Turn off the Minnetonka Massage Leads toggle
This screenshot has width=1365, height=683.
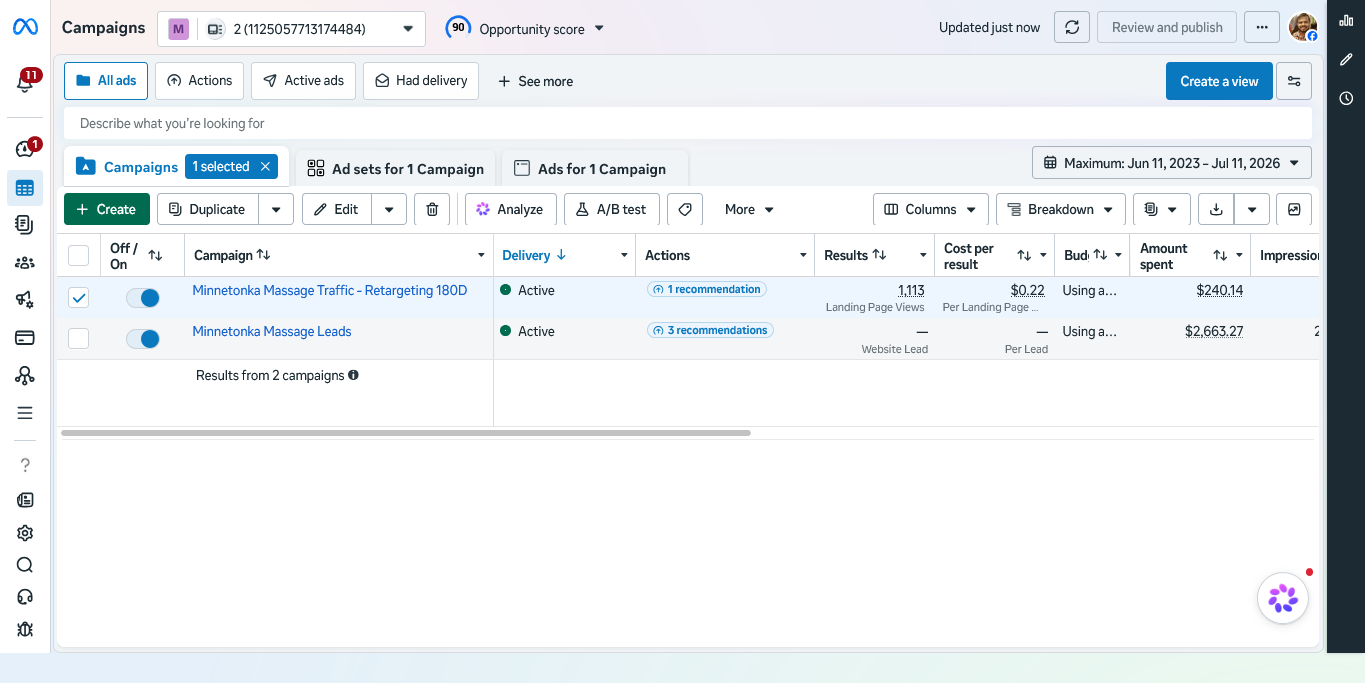(x=143, y=339)
